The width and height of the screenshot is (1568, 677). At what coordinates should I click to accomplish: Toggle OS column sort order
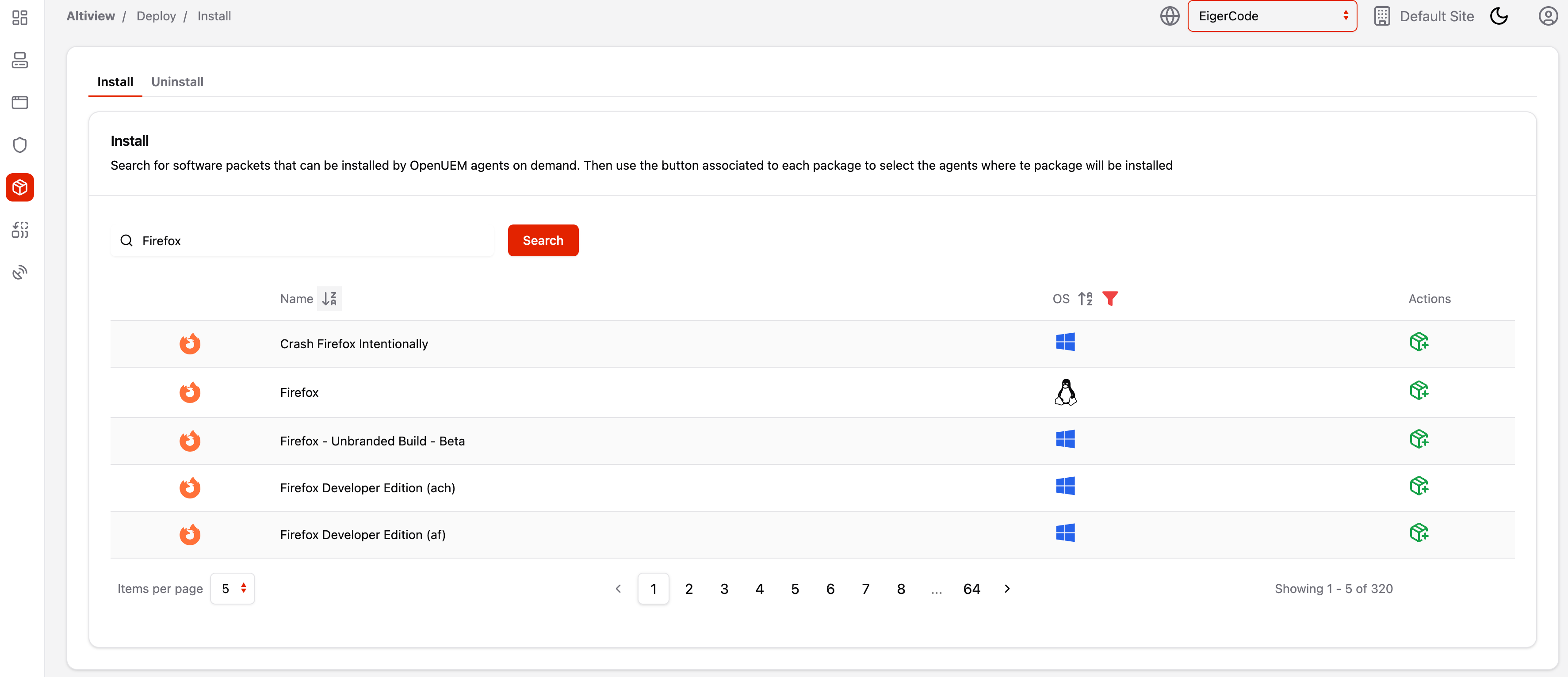(1085, 299)
